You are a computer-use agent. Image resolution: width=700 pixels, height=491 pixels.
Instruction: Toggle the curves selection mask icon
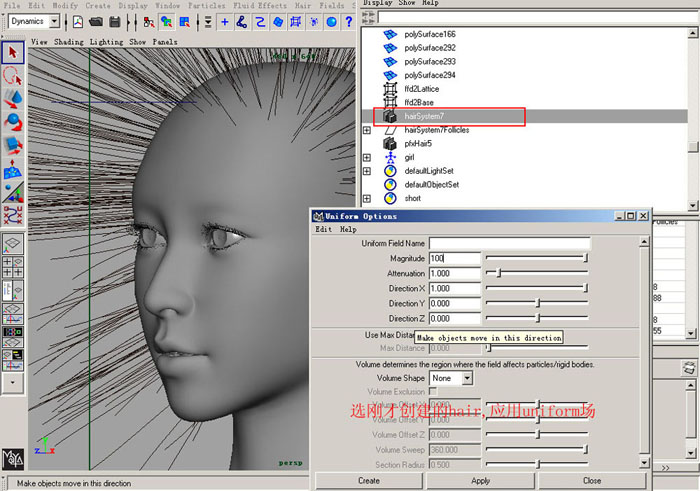(260, 21)
